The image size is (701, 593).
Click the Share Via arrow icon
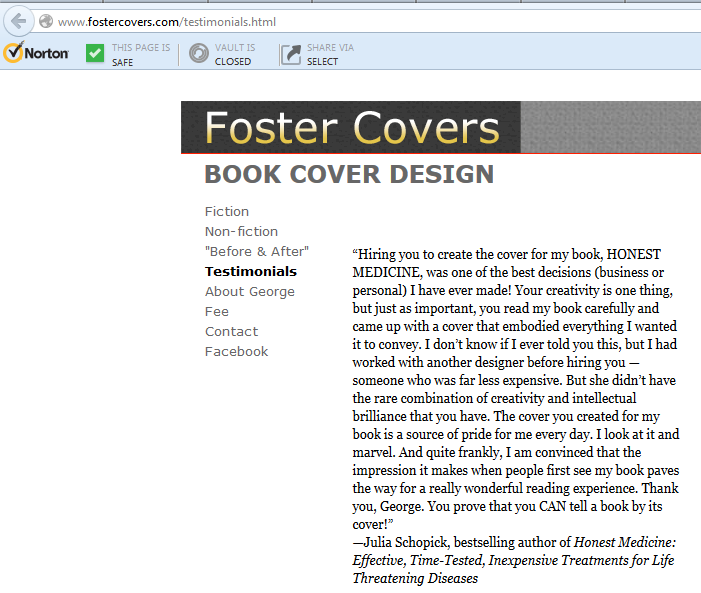pyautogui.click(x=290, y=54)
